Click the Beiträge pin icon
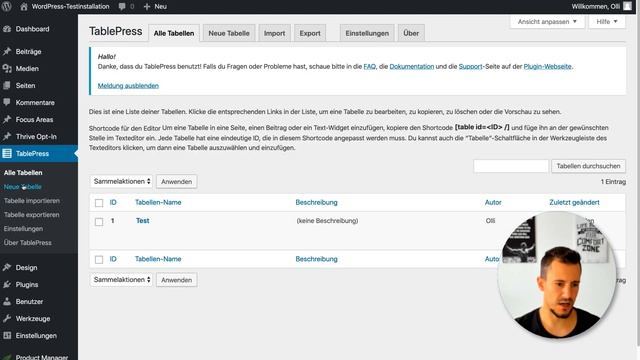 coord(7,51)
